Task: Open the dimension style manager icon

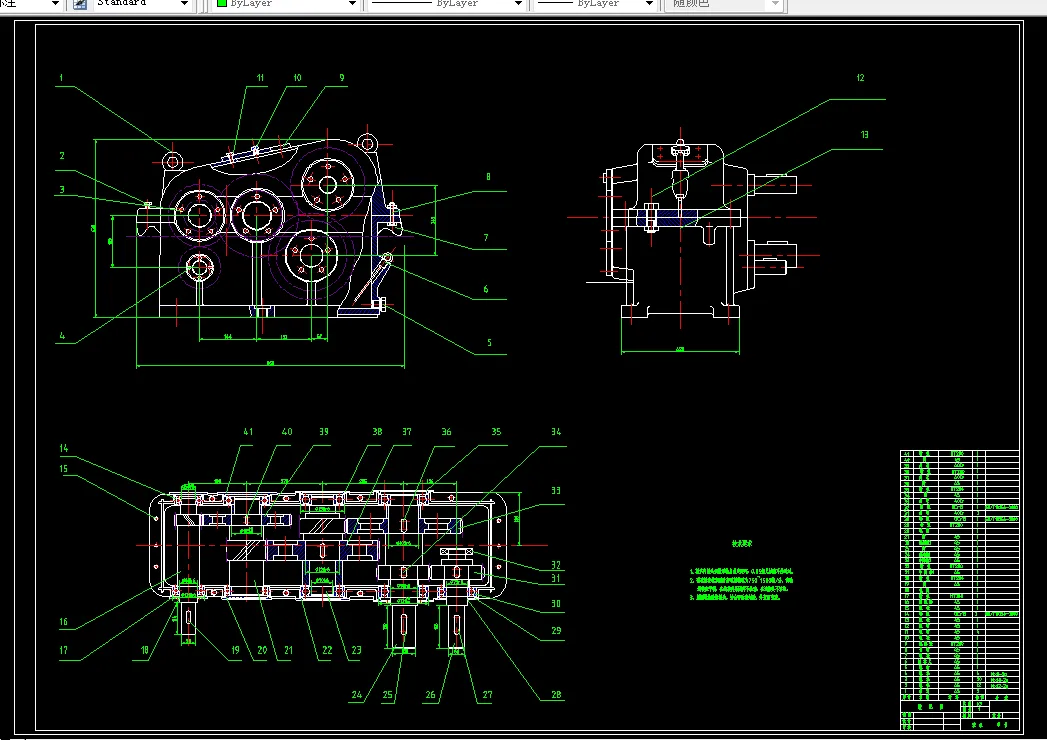Action: tap(80, 3)
